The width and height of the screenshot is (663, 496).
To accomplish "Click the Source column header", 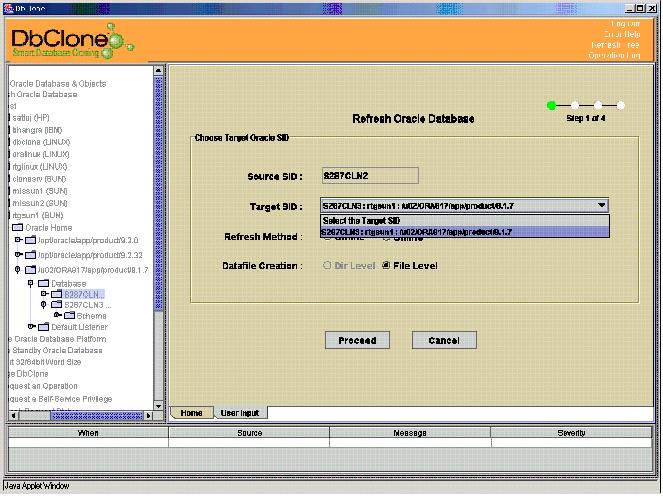I will [249, 433].
